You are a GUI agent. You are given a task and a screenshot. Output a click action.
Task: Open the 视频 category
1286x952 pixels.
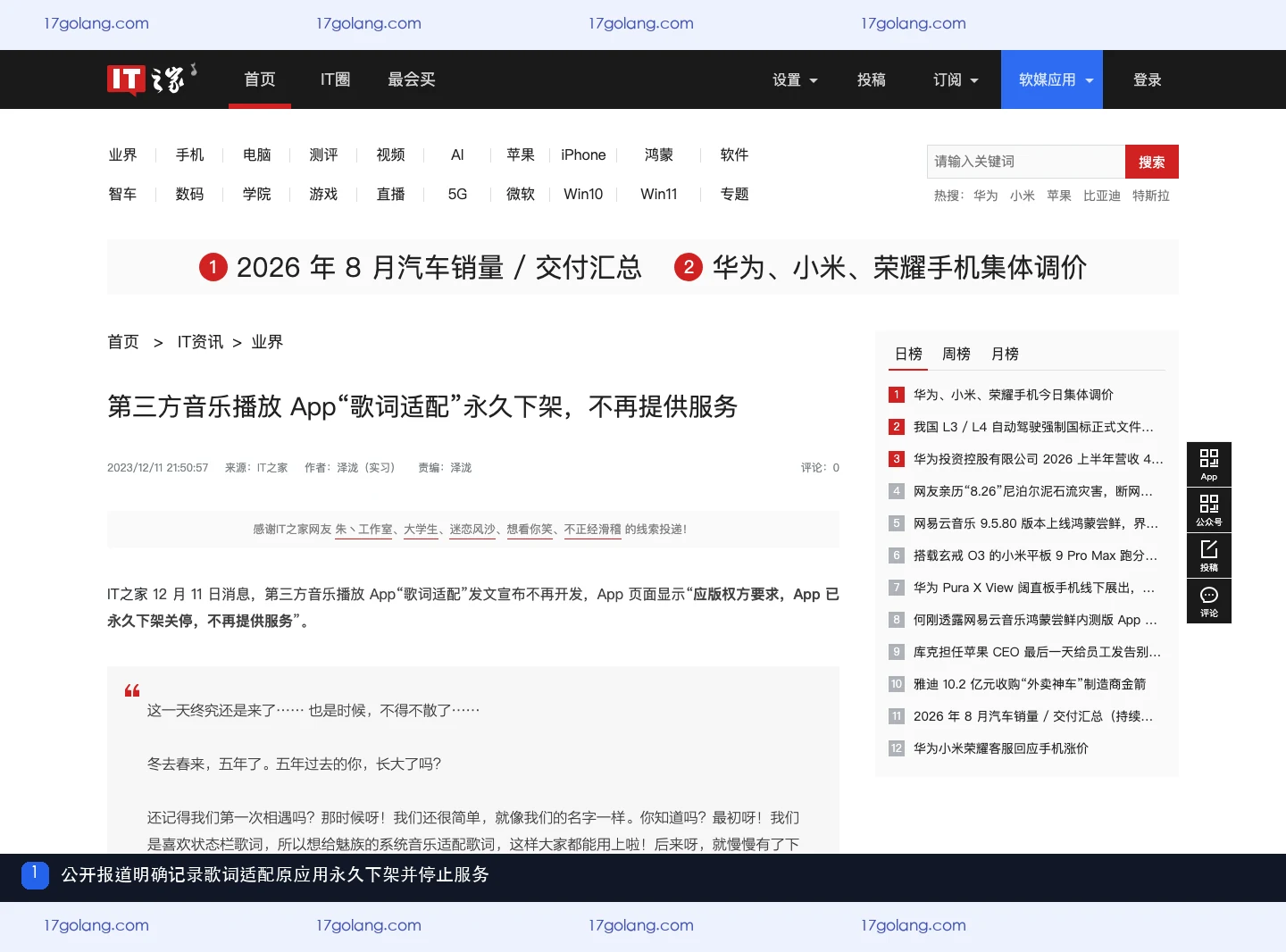coord(390,154)
